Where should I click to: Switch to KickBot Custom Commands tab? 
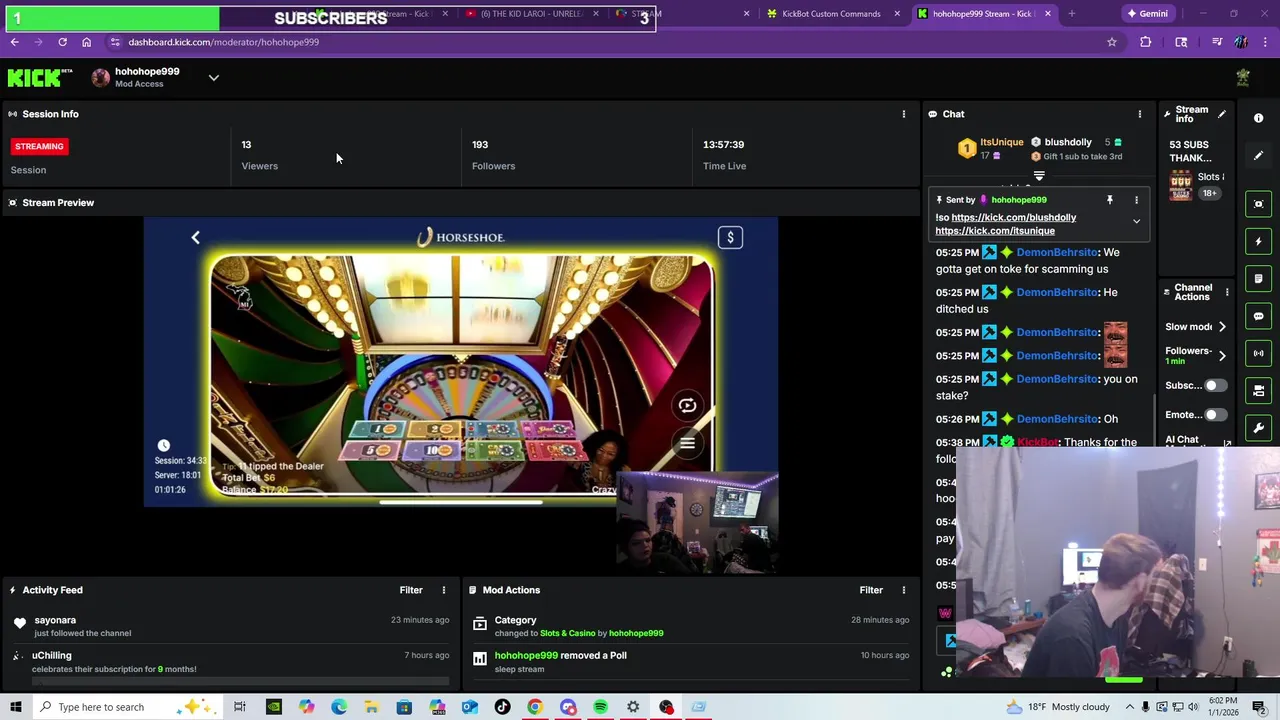click(830, 14)
